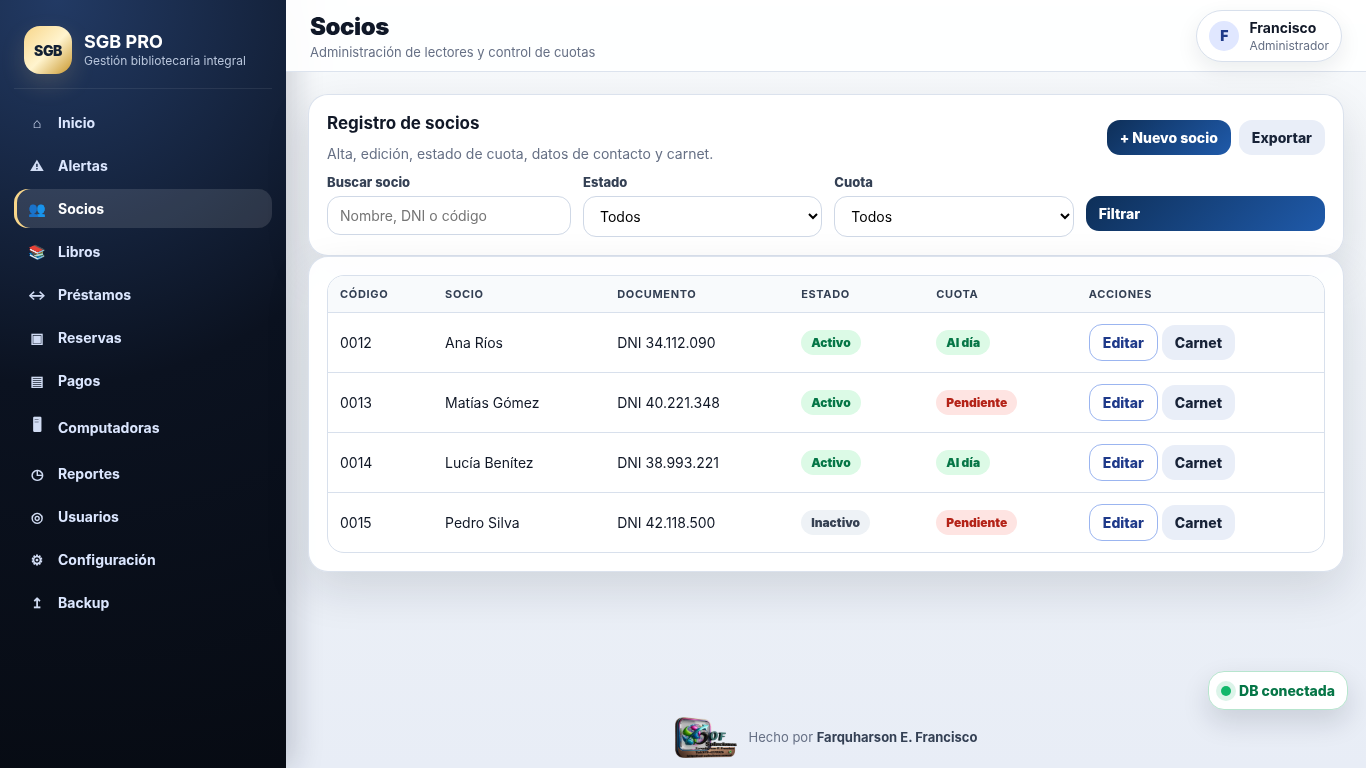Go to the Alertas section

(x=143, y=166)
